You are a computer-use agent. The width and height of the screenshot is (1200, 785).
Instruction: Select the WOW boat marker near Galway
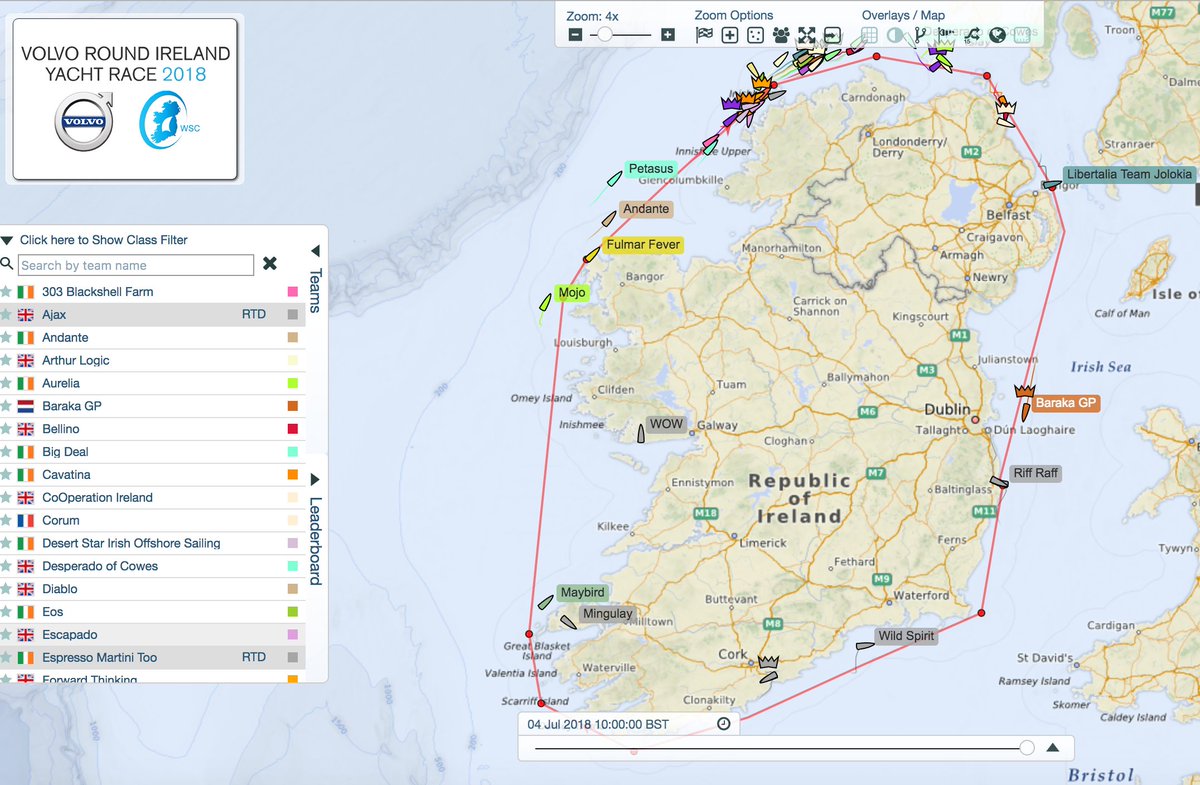tap(642, 433)
